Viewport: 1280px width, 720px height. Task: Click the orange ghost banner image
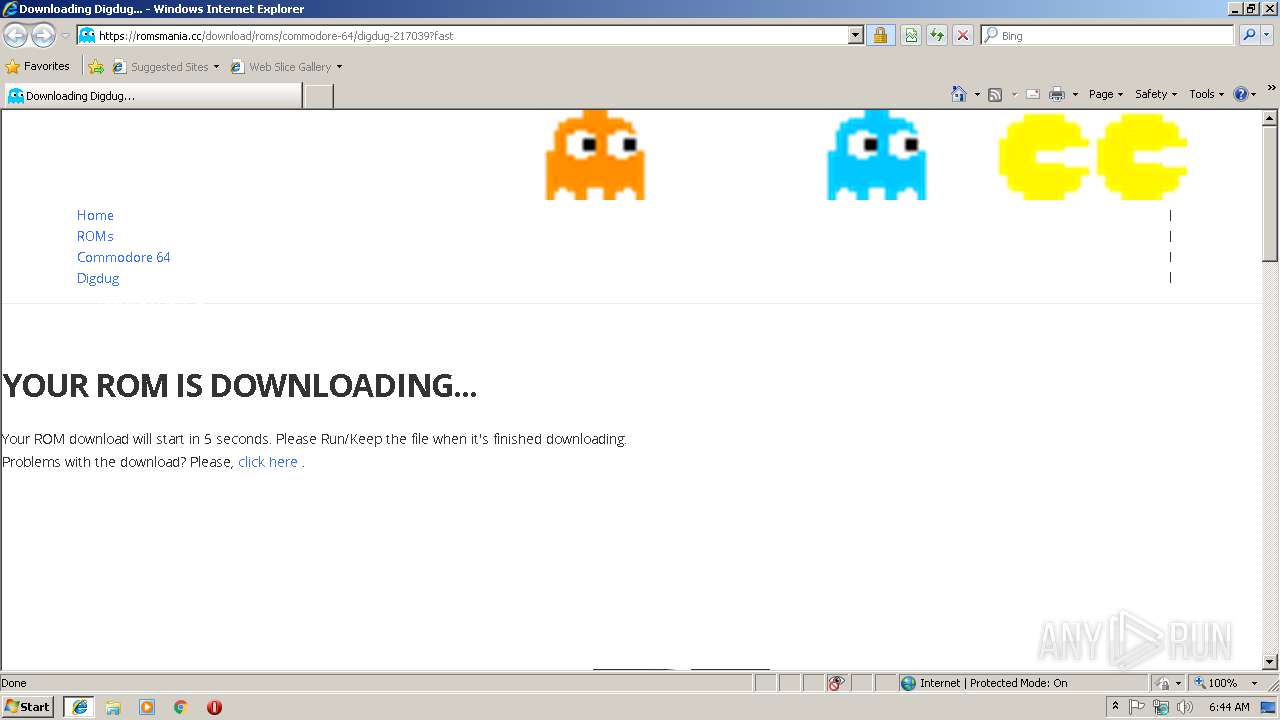point(595,155)
